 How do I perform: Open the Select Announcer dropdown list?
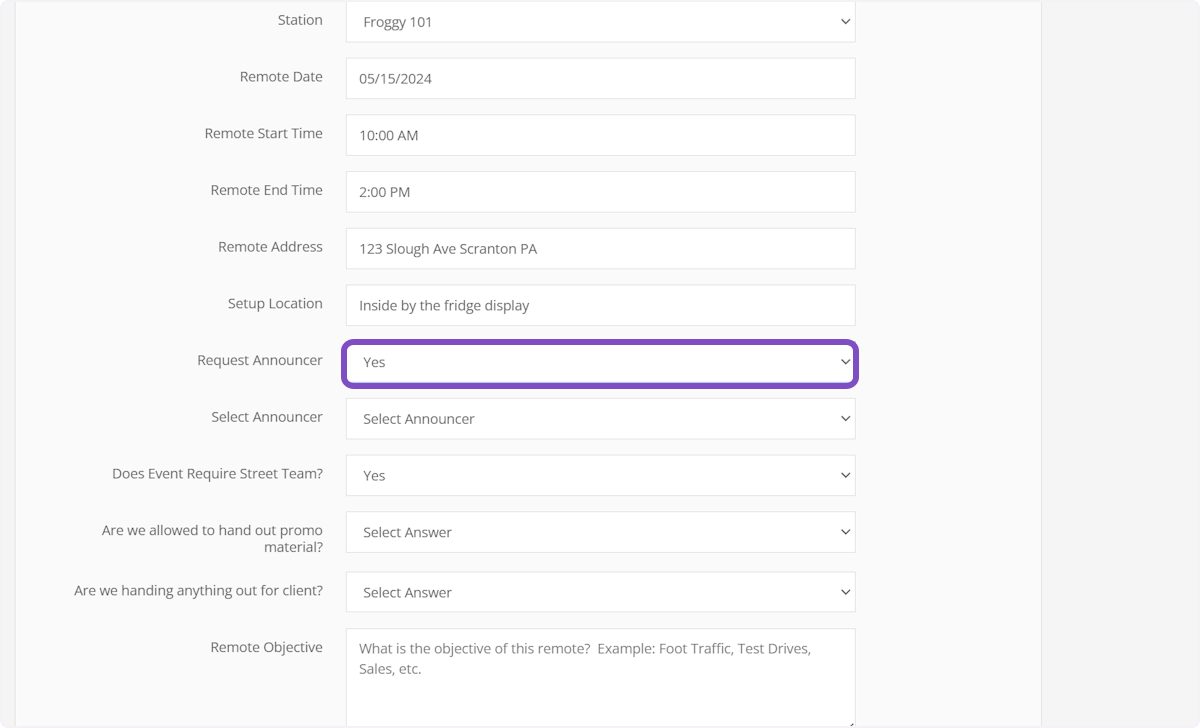pyautogui.click(x=600, y=419)
